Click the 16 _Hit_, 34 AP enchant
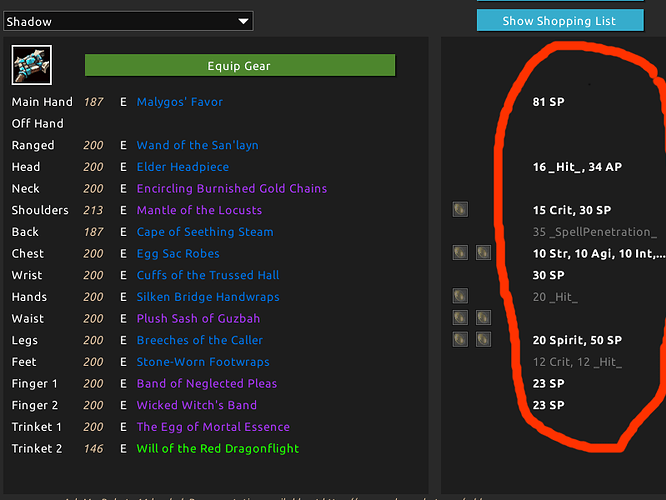This screenshot has width=666, height=500. (578, 167)
